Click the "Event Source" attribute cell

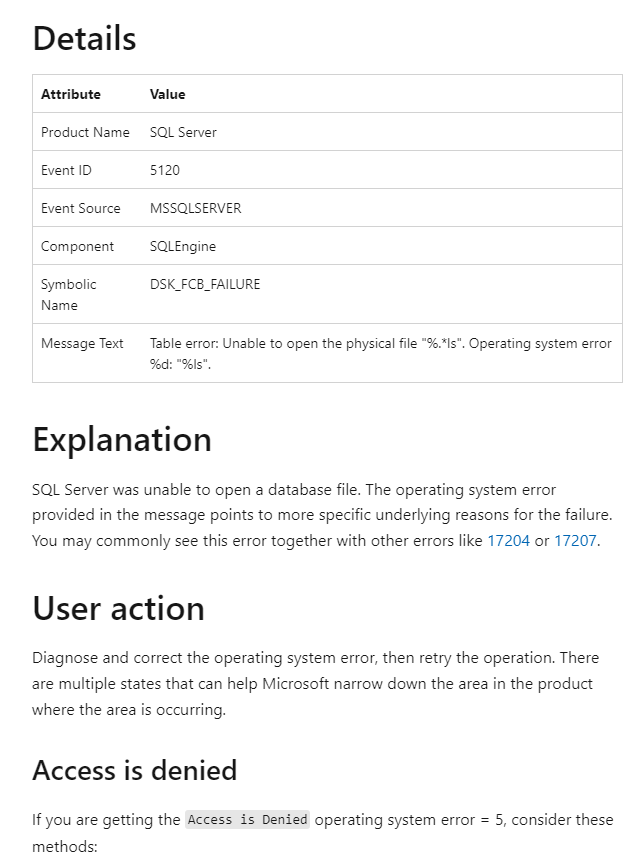[x=80, y=208]
